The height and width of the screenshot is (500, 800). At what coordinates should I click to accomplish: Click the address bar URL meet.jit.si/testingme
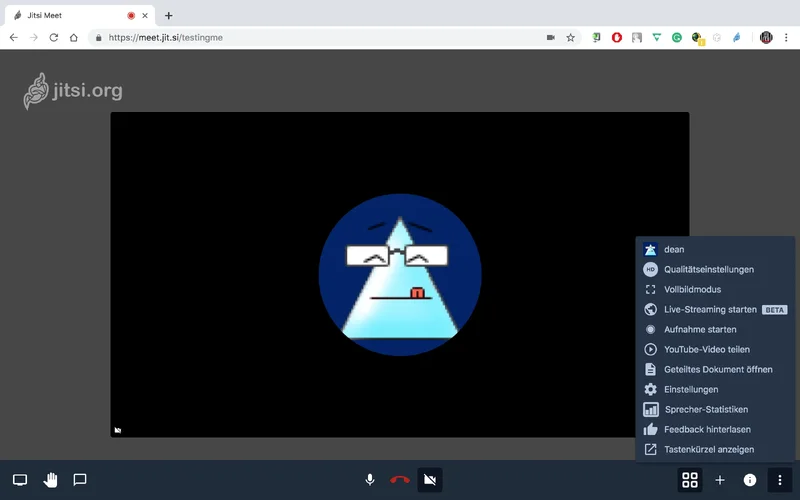click(x=165, y=37)
